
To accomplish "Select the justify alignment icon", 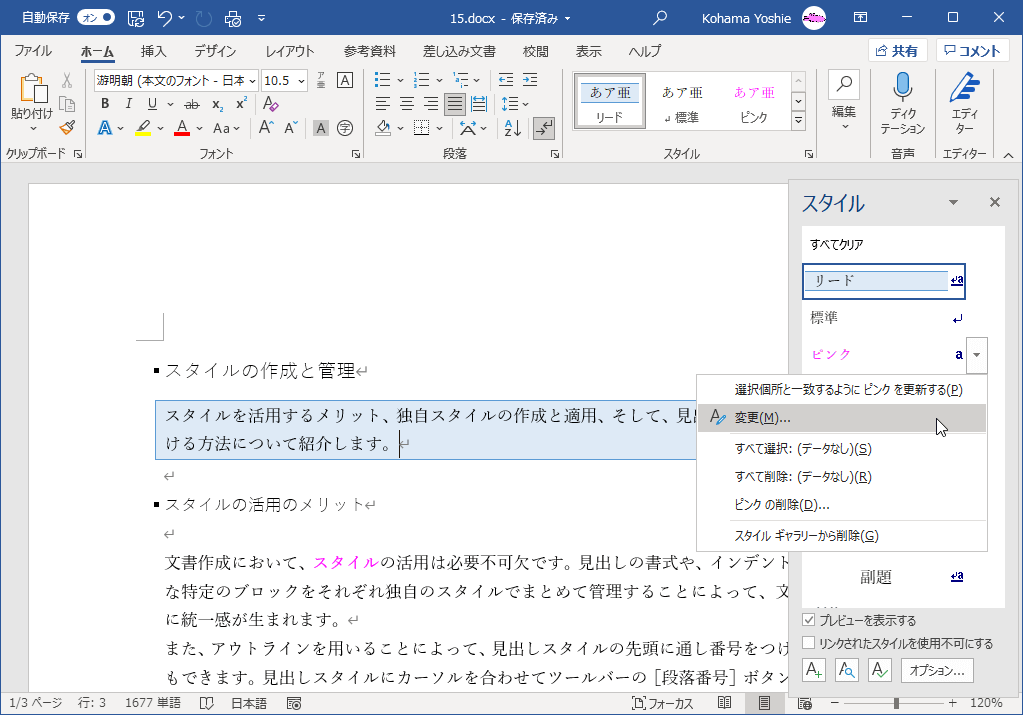I will click(454, 104).
